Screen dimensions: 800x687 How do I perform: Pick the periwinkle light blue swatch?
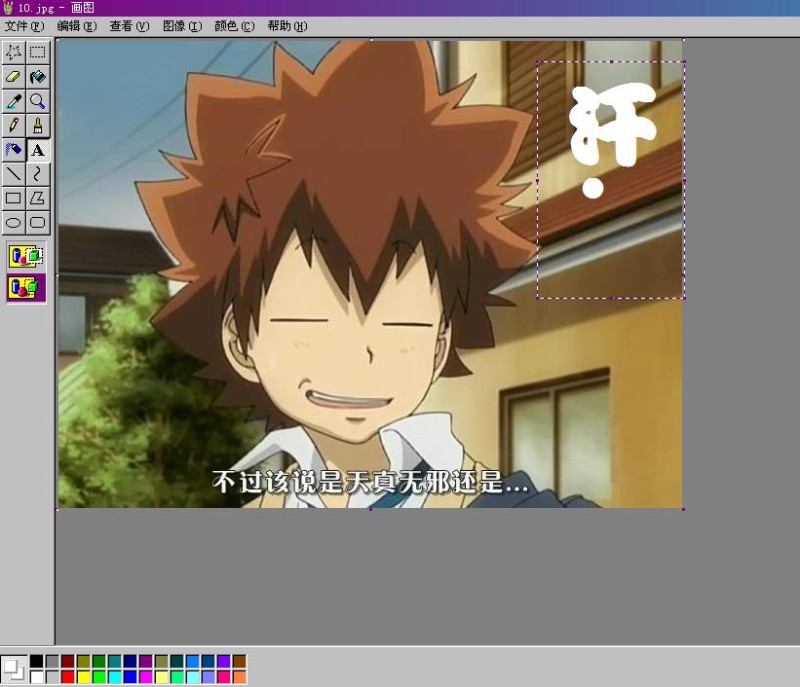pos(208,677)
